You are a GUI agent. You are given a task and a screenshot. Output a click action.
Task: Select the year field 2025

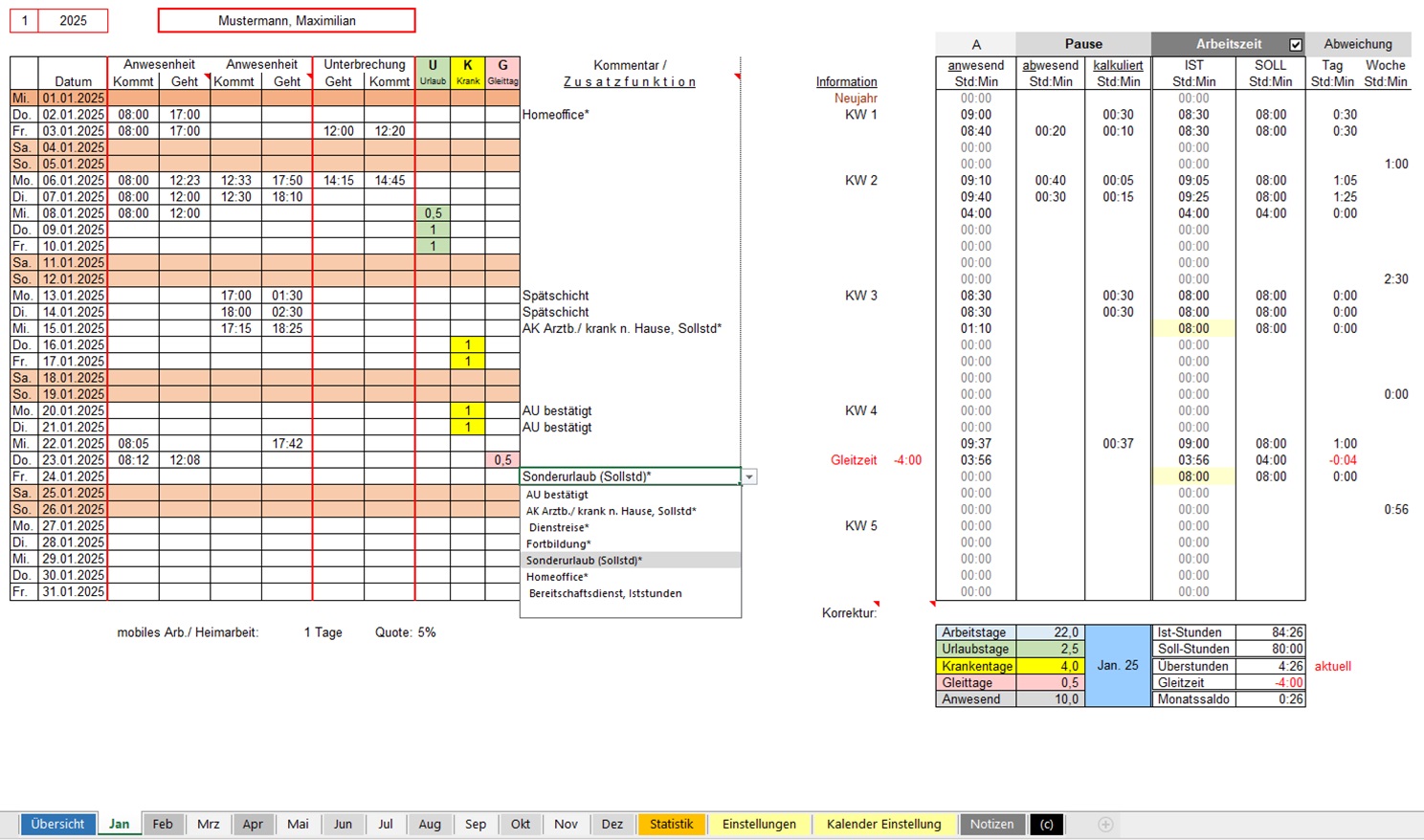click(73, 20)
